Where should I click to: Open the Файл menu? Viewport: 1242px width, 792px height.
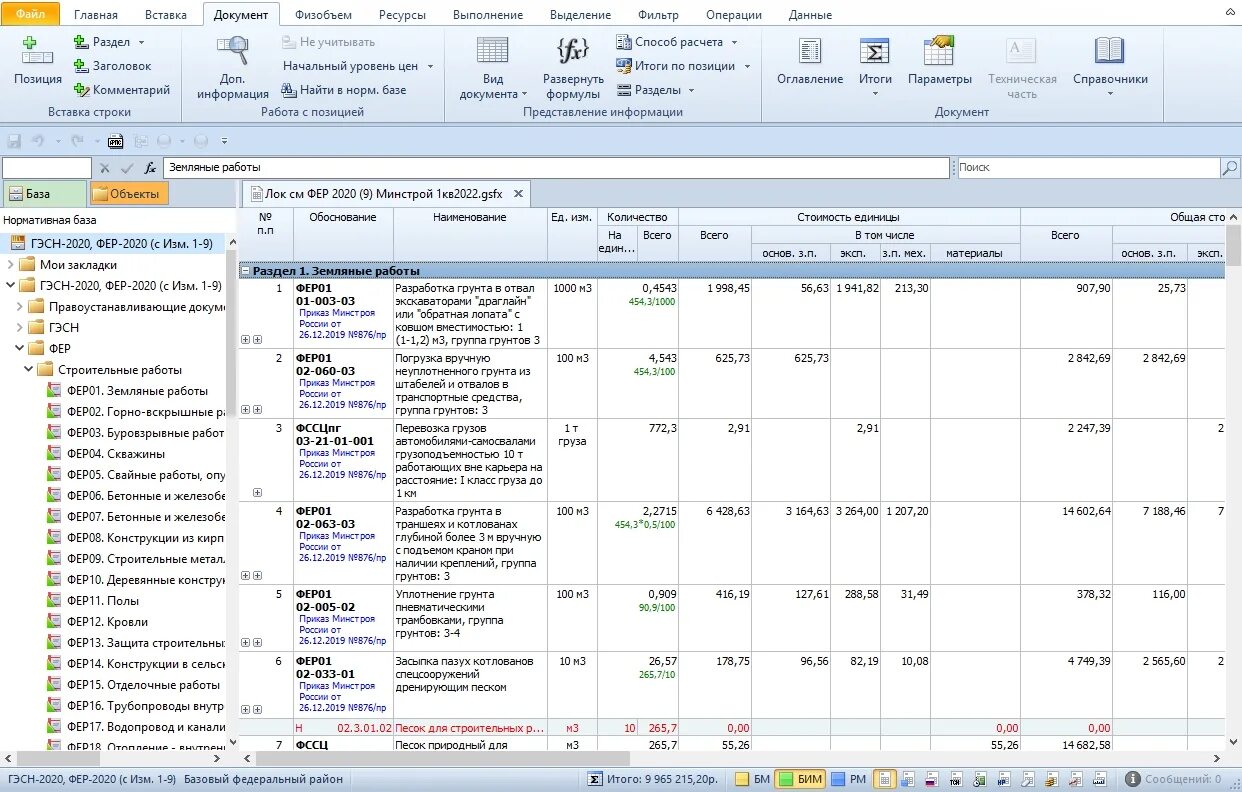coord(30,14)
